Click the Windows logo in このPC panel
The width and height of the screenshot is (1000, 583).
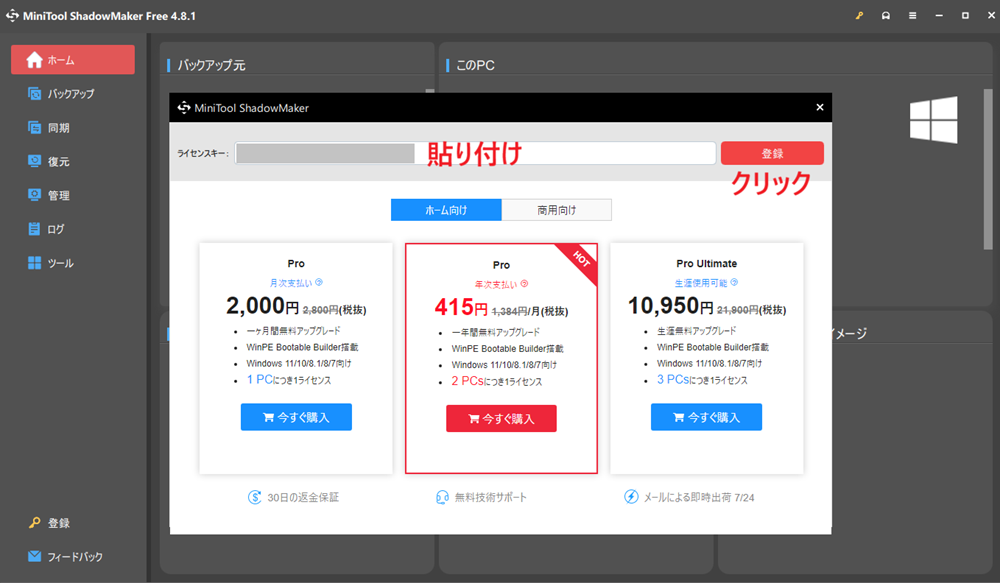tap(934, 119)
